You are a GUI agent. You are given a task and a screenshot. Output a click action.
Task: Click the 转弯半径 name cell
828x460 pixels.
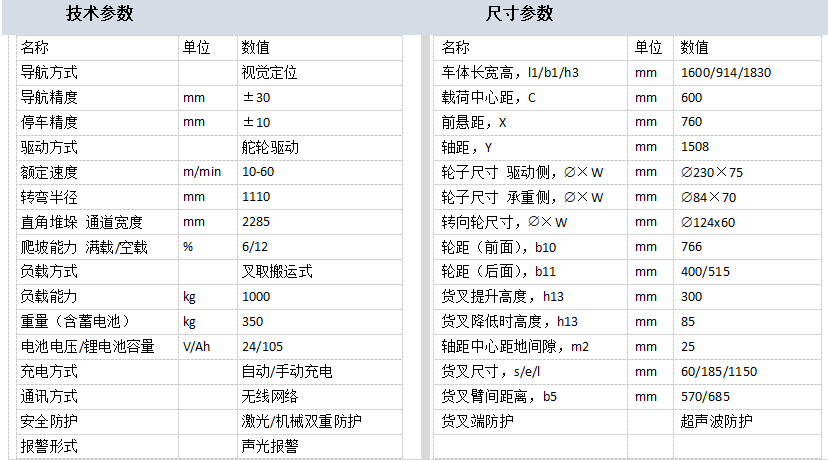coord(98,197)
